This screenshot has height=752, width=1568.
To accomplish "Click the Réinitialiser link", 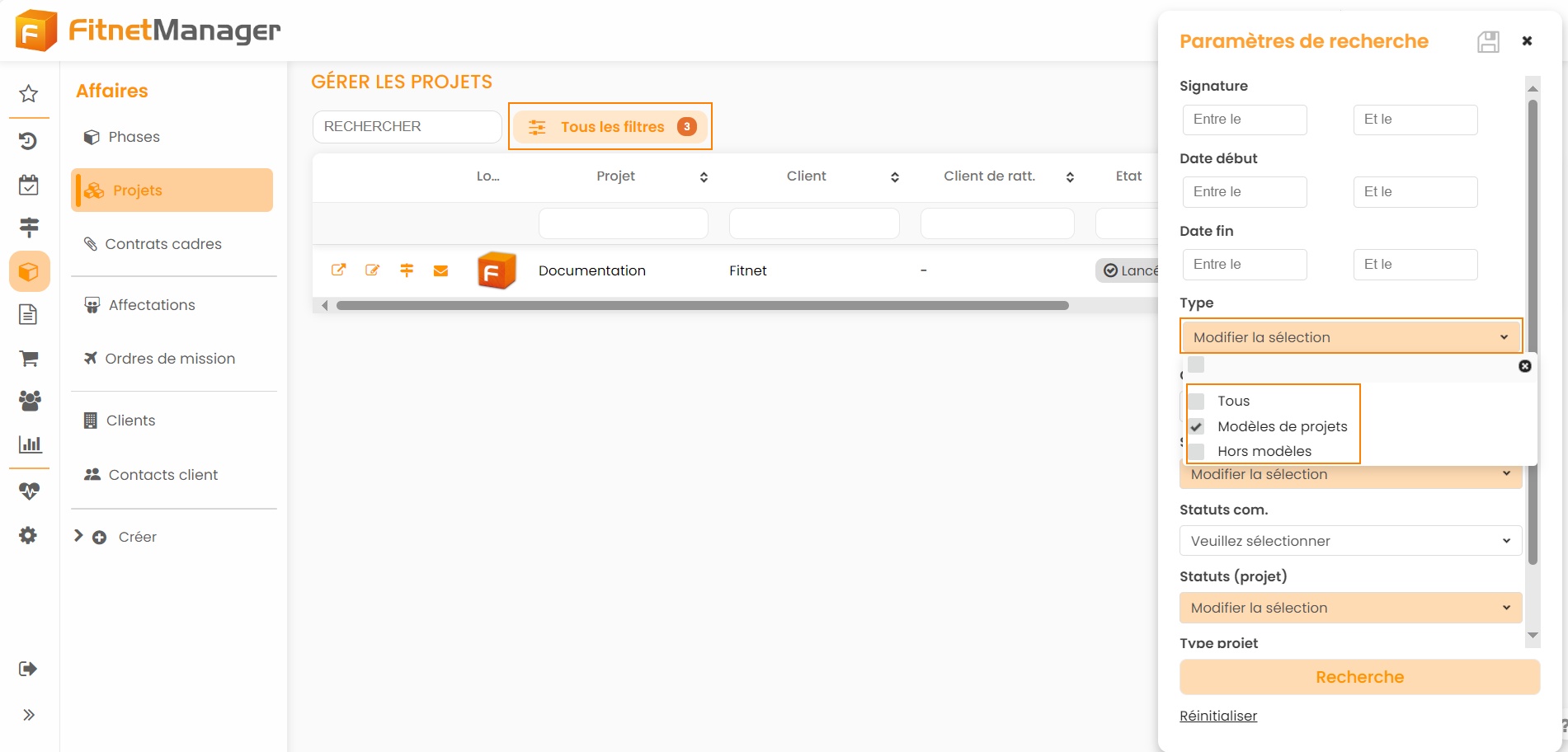I will coord(1218,716).
